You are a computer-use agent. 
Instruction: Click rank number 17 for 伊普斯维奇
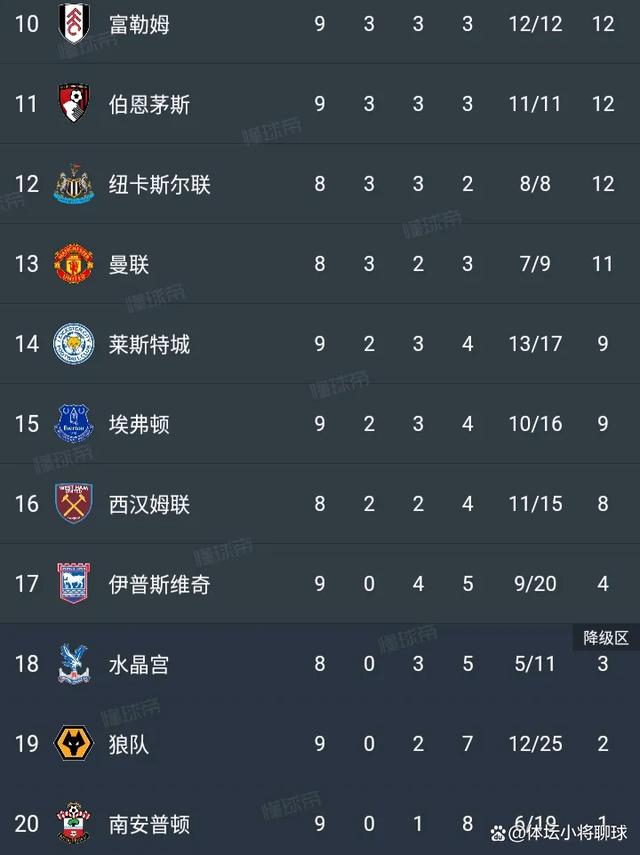click(27, 584)
